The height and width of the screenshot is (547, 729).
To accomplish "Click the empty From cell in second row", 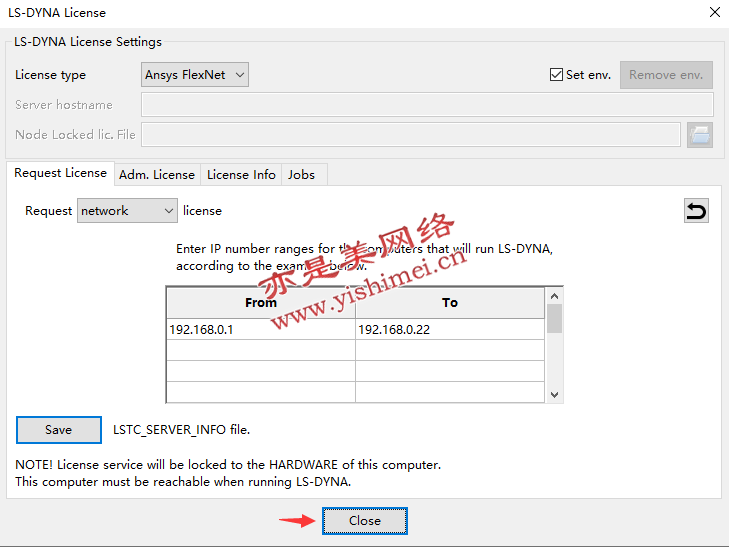I will tap(261, 350).
